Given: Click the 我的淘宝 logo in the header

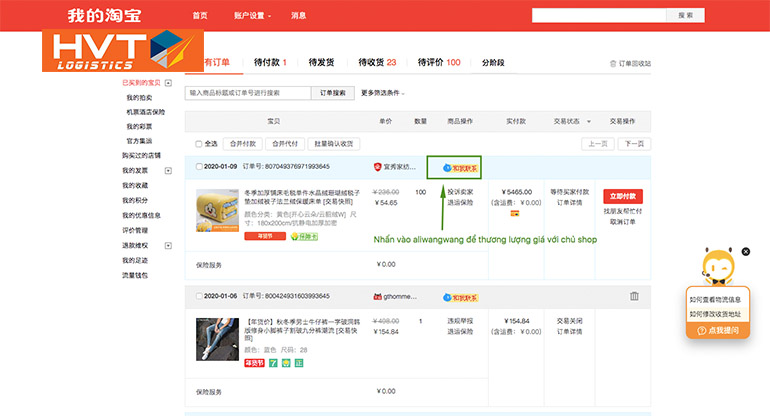Looking at the screenshot, I should pyautogui.click(x=104, y=15).
